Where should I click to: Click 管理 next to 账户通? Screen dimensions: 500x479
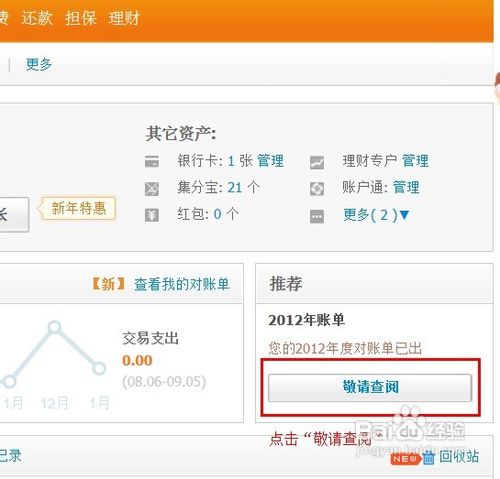[406, 187]
